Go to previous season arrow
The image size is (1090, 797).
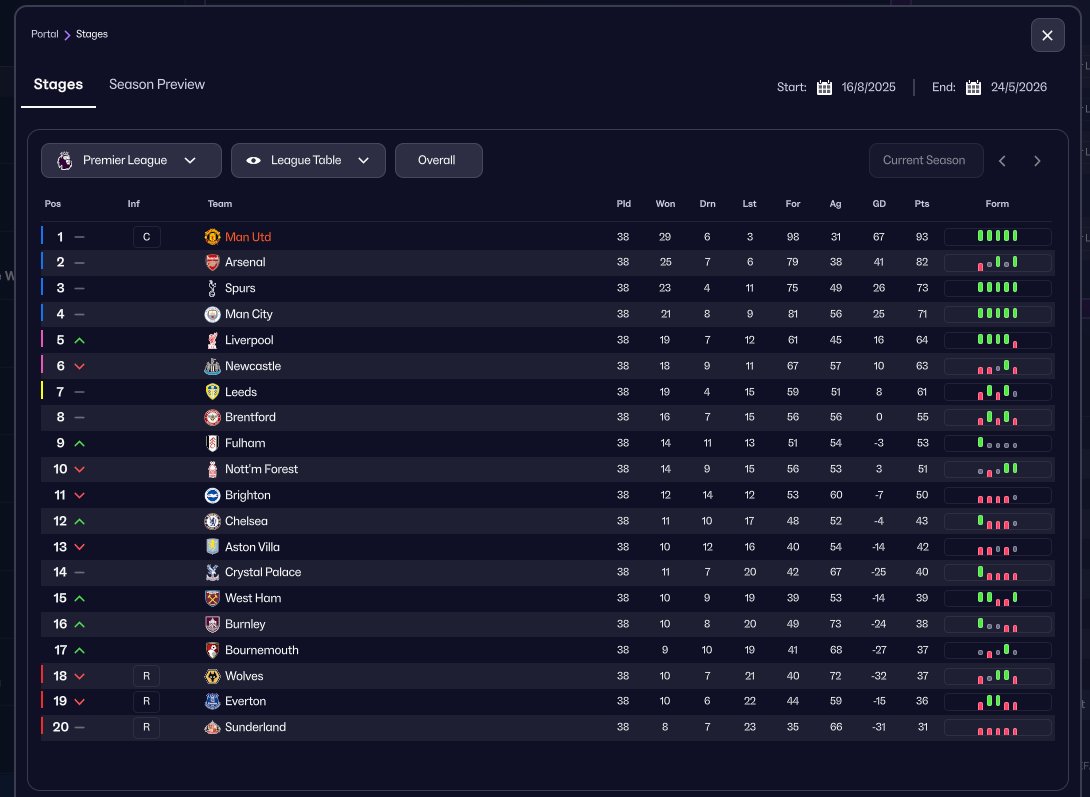click(1003, 161)
